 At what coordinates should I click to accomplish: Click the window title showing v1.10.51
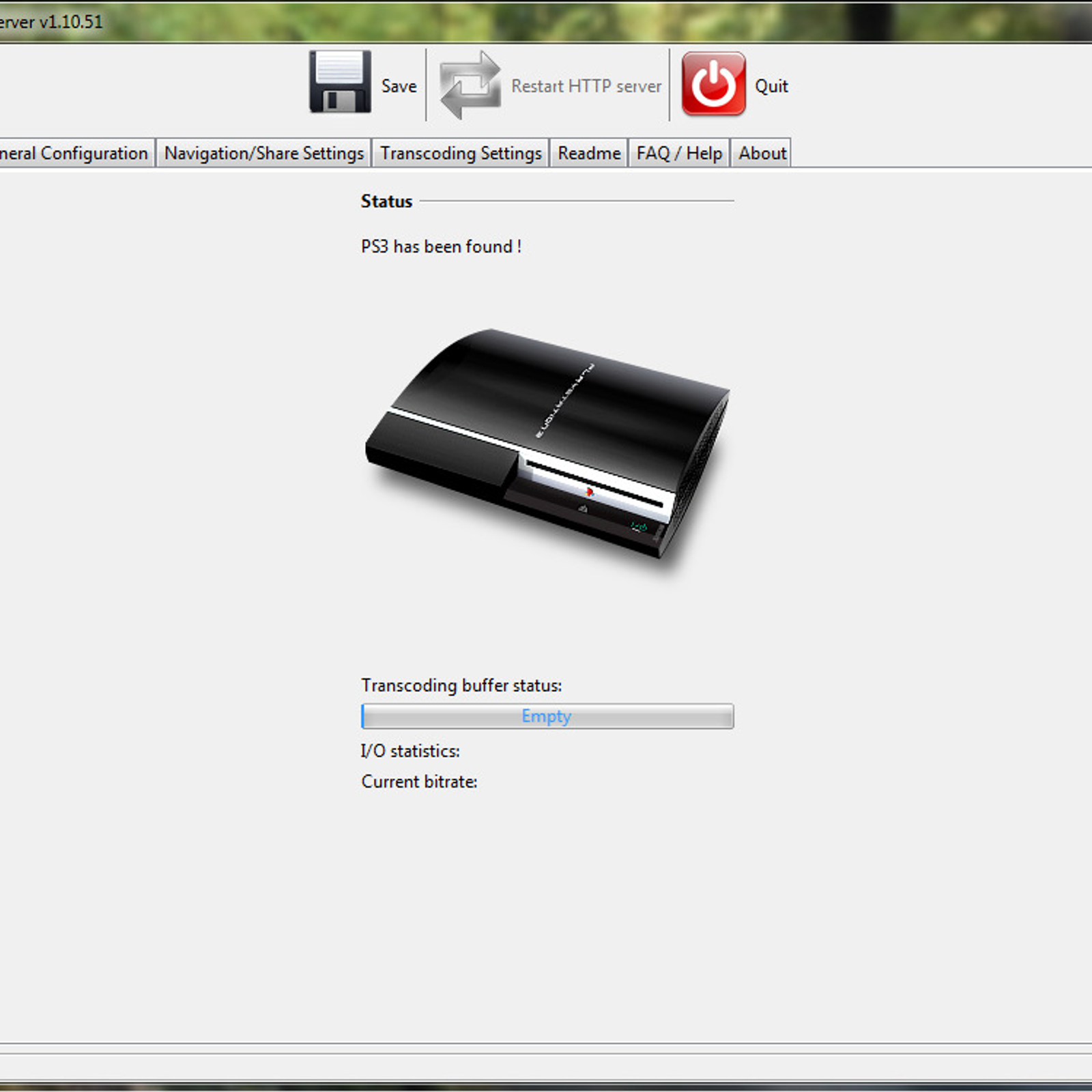pos(51,22)
